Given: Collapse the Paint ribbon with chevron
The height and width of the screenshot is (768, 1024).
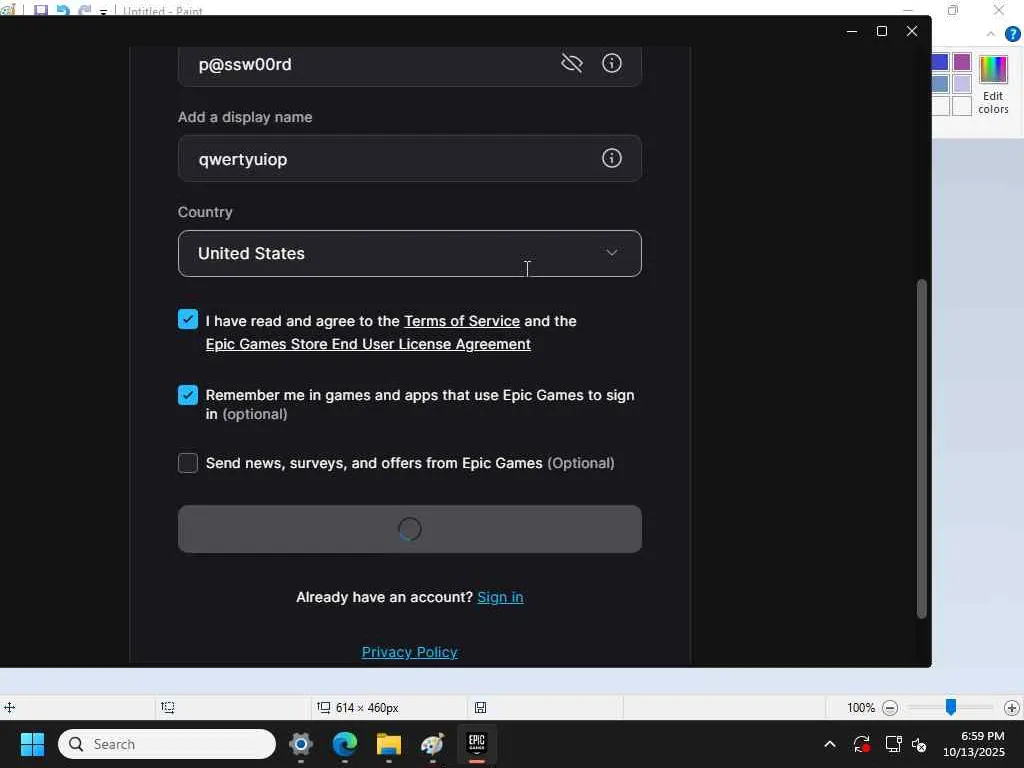Looking at the screenshot, I should coord(991,34).
